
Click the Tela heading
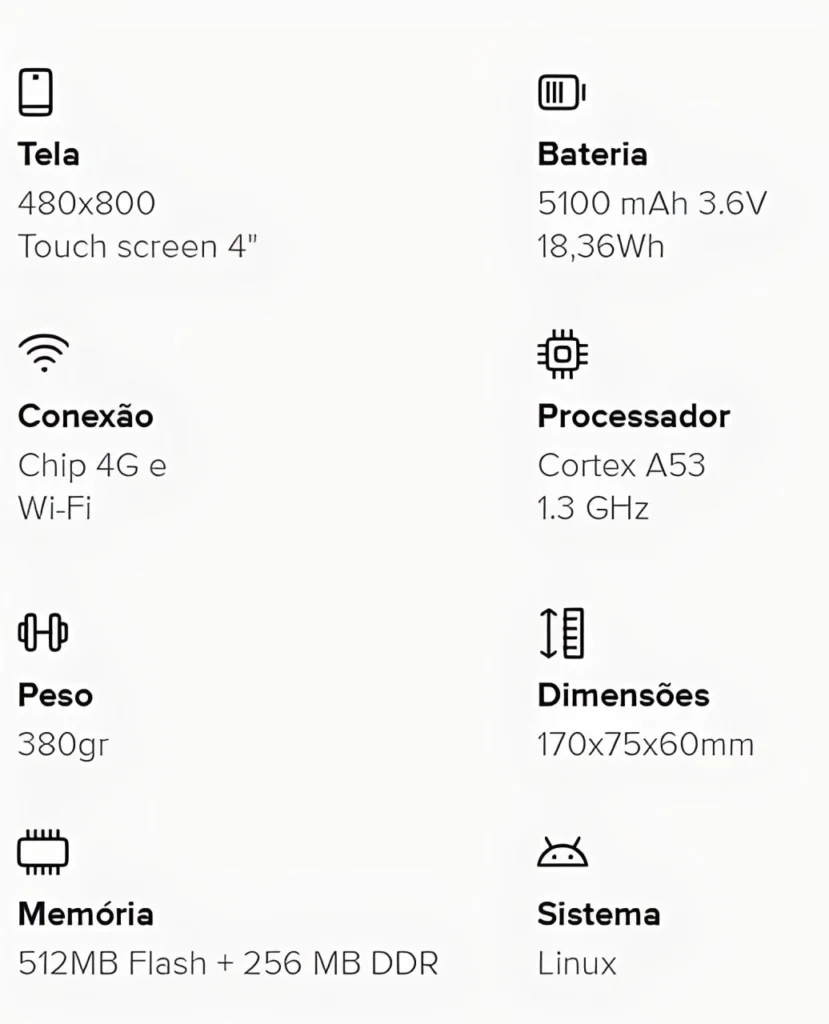click(49, 155)
